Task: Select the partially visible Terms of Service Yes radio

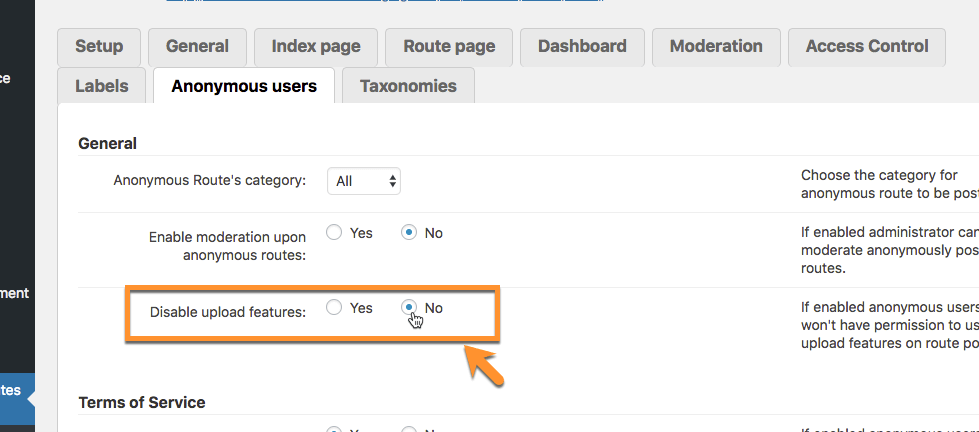Action: (334, 430)
